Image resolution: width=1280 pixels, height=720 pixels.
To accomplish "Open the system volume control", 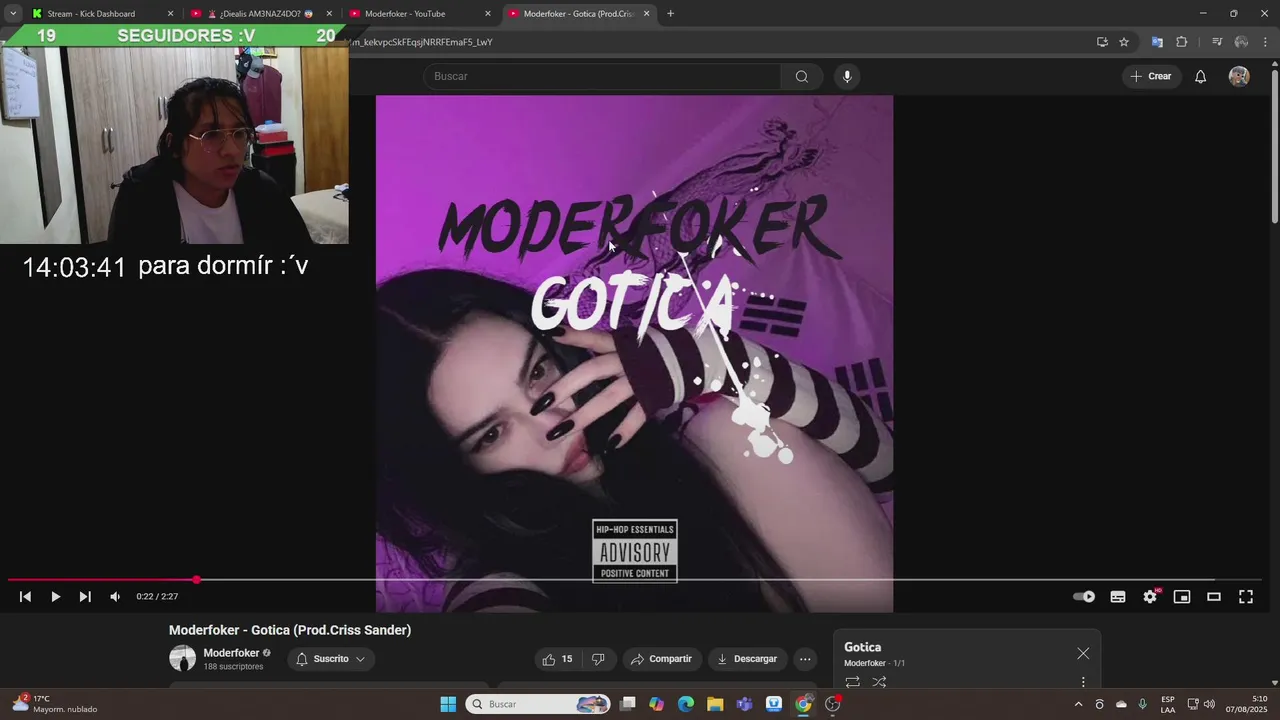I will (x=1209, y=704).
